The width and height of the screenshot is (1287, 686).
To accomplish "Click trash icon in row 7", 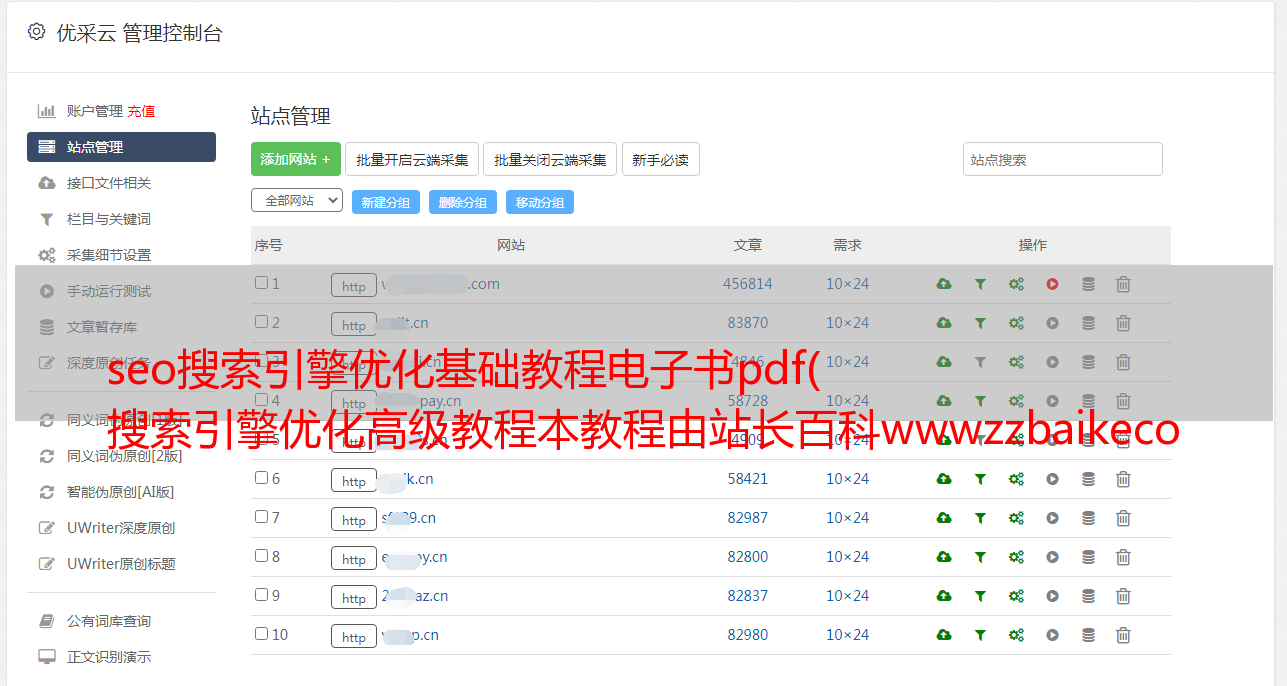I will (1123, 518).
